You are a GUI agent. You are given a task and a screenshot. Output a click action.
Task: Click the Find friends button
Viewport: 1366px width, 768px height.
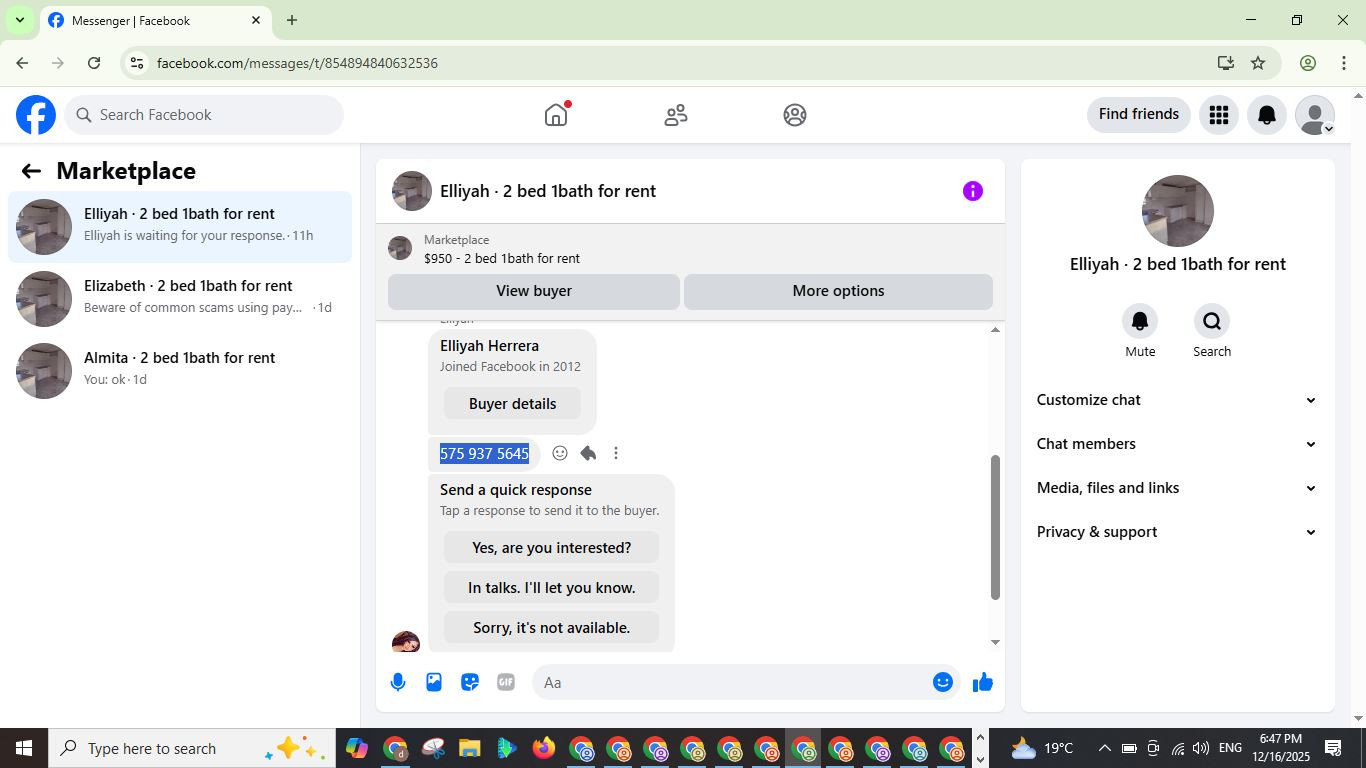point(1139,115)
